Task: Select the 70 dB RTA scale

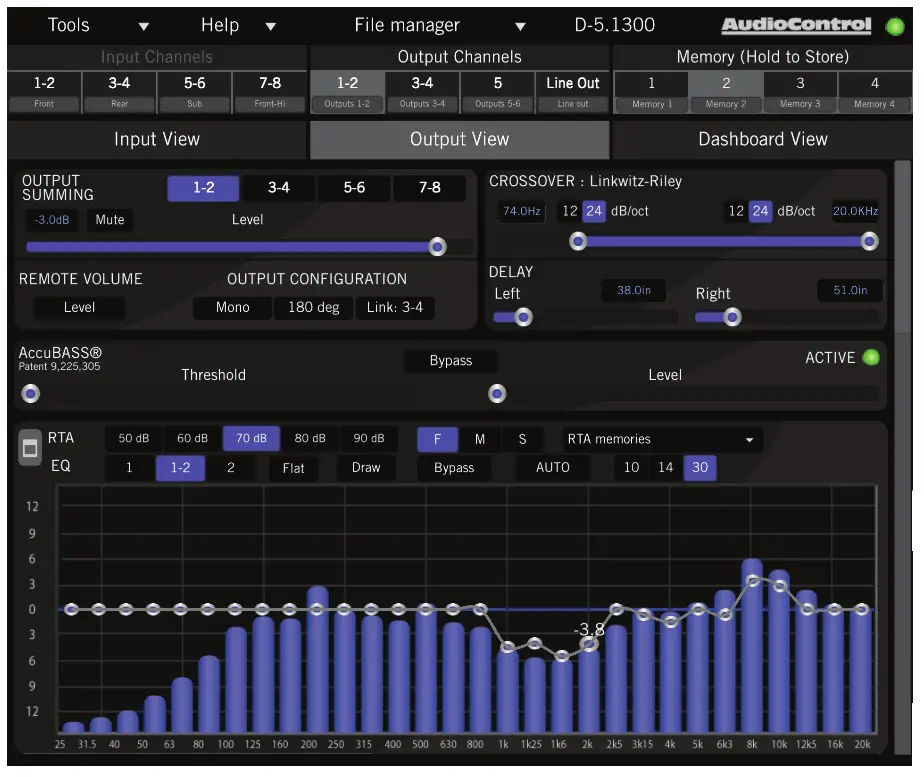Action: (x=251, y=438)
